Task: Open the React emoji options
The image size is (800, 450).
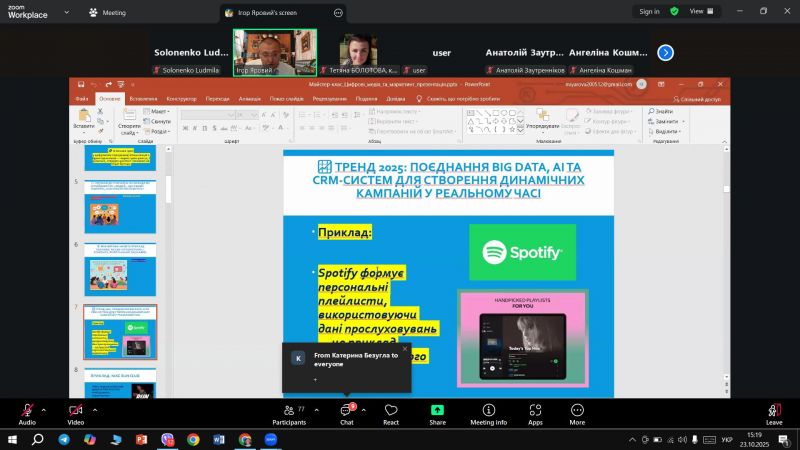Action: click(x=391, y=410)
